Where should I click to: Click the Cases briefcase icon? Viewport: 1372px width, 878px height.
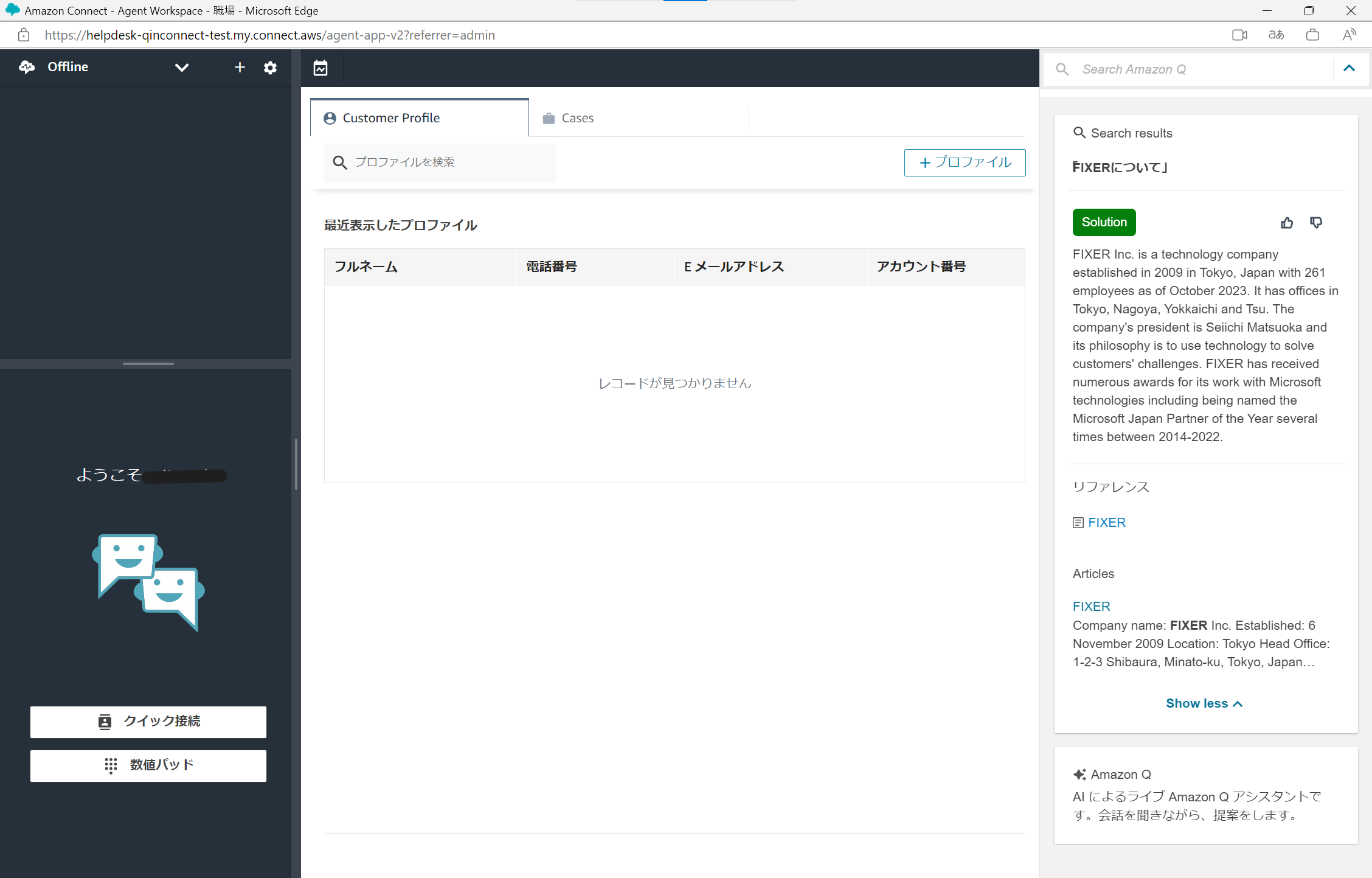(x=549, y=118)
